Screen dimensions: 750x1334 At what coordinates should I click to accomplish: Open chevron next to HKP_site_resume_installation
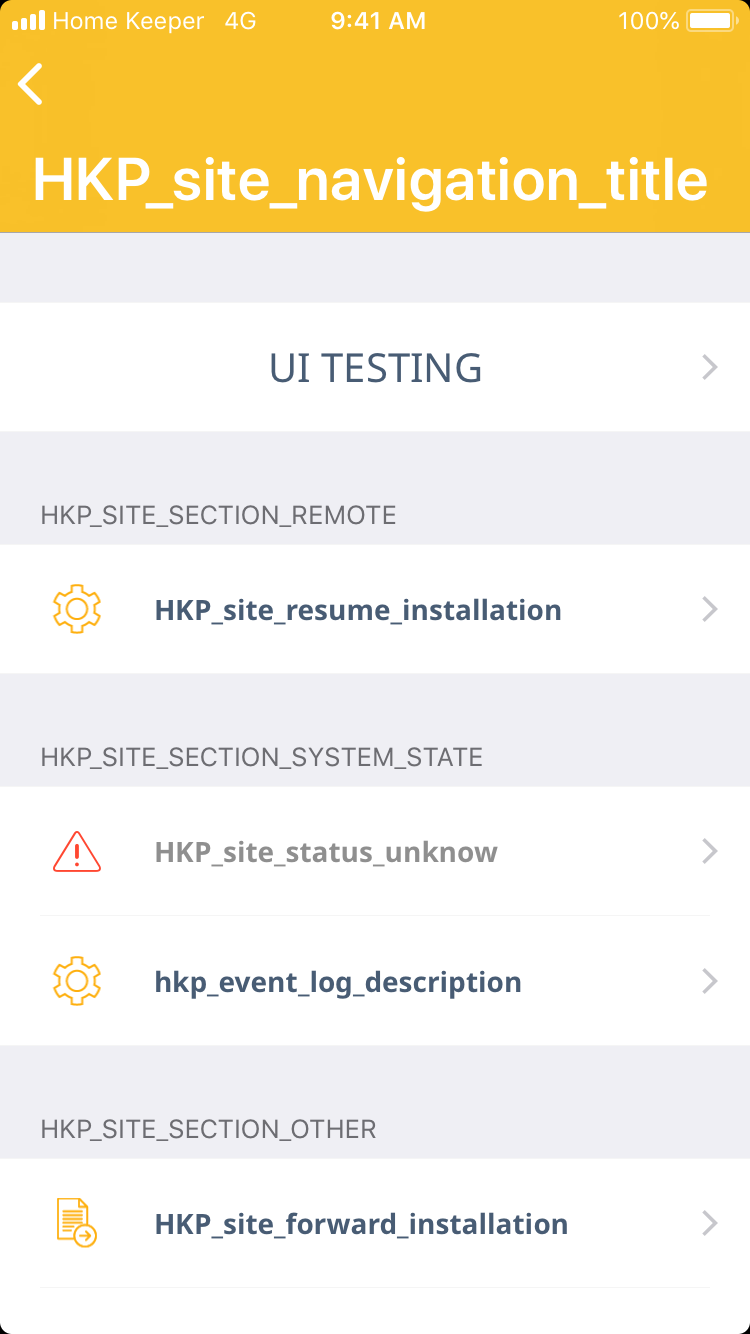pyautogui.click(x=710, y=610)
